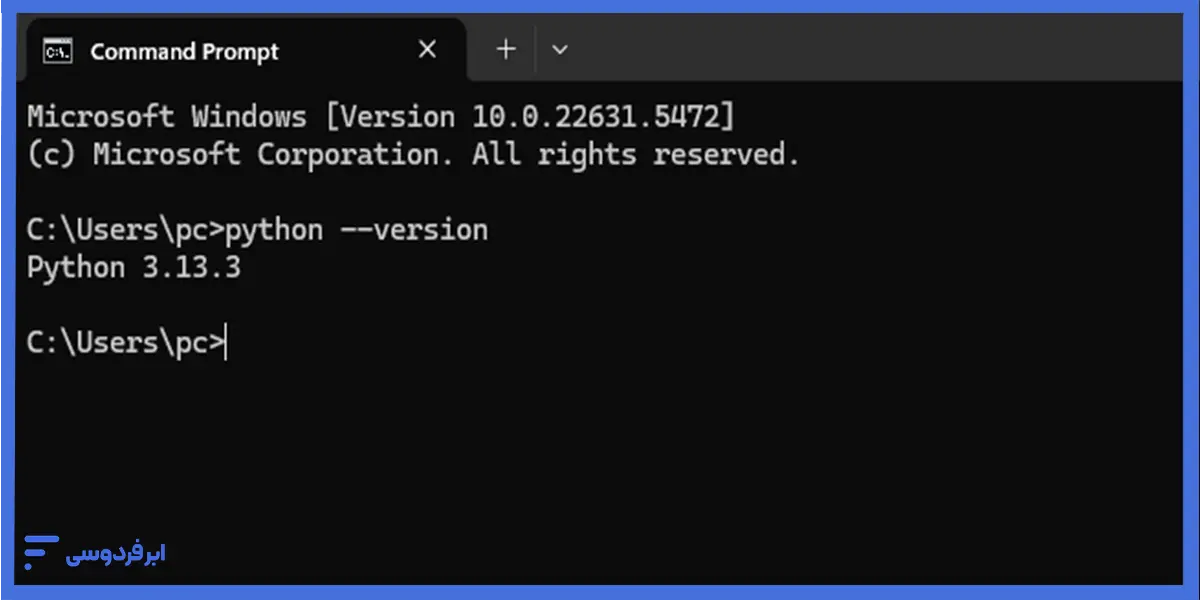Click the word Corporation in the copyright line

pos(349,155)
